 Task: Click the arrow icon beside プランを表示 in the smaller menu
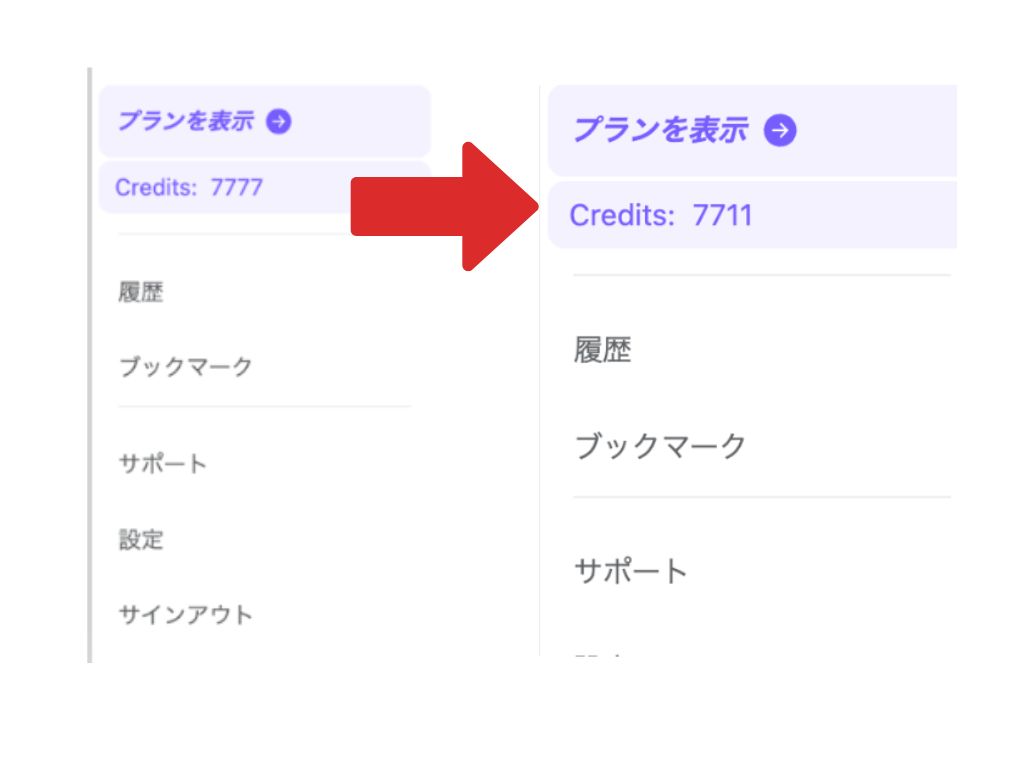click(x=279, y=121)
